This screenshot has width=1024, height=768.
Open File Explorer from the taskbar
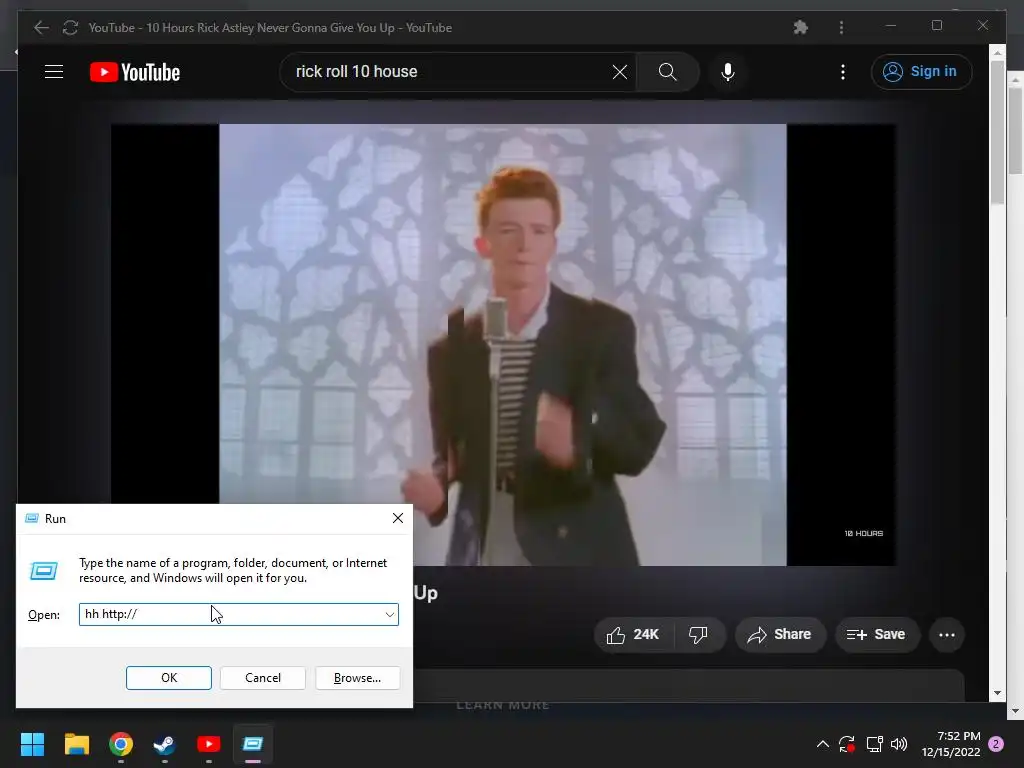76,744
